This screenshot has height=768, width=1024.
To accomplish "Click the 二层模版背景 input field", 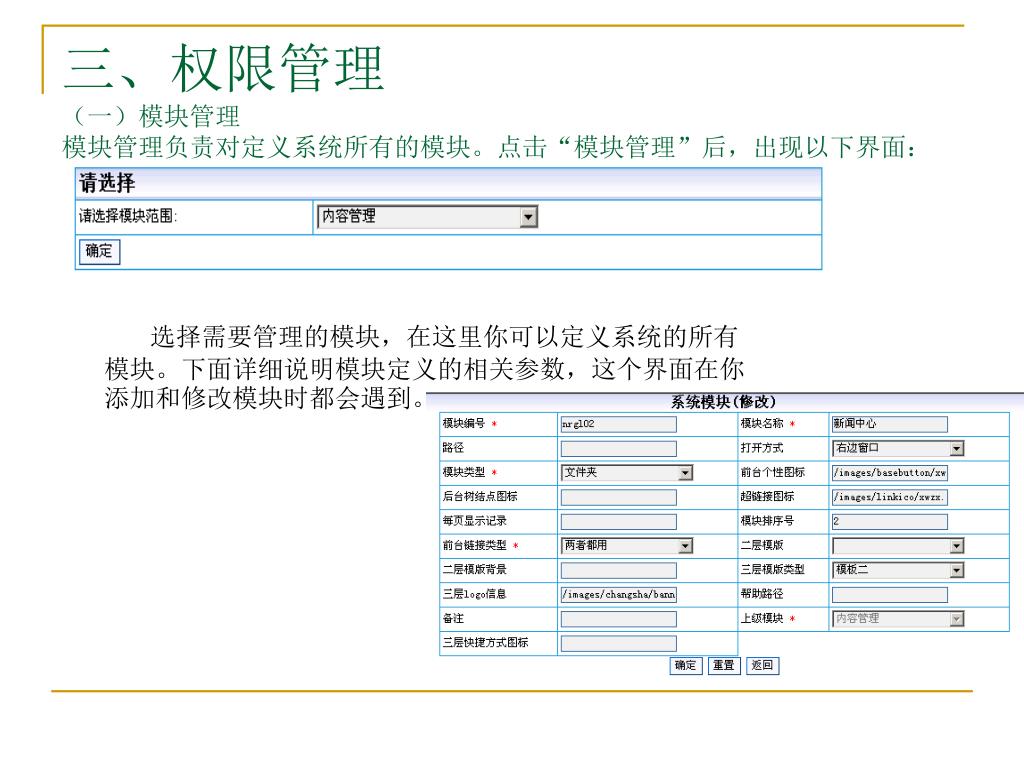I will pyautogui.click(x=618, y=570).
